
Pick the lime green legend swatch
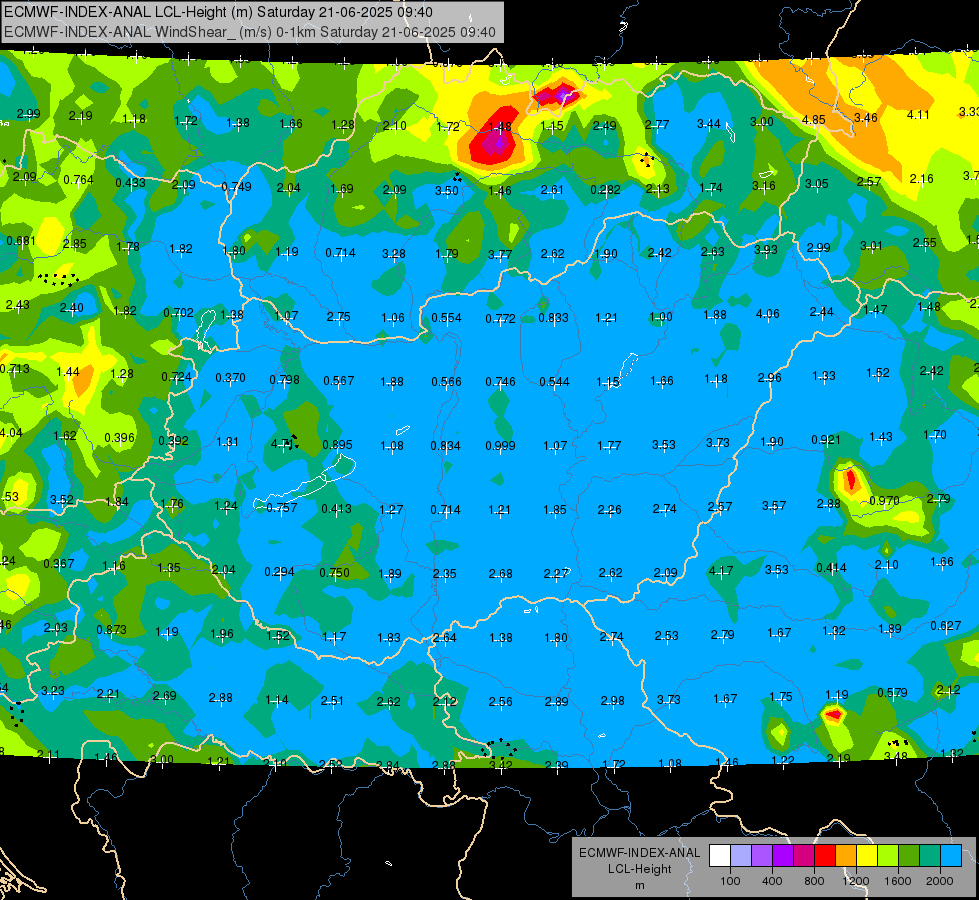[888, 856]
